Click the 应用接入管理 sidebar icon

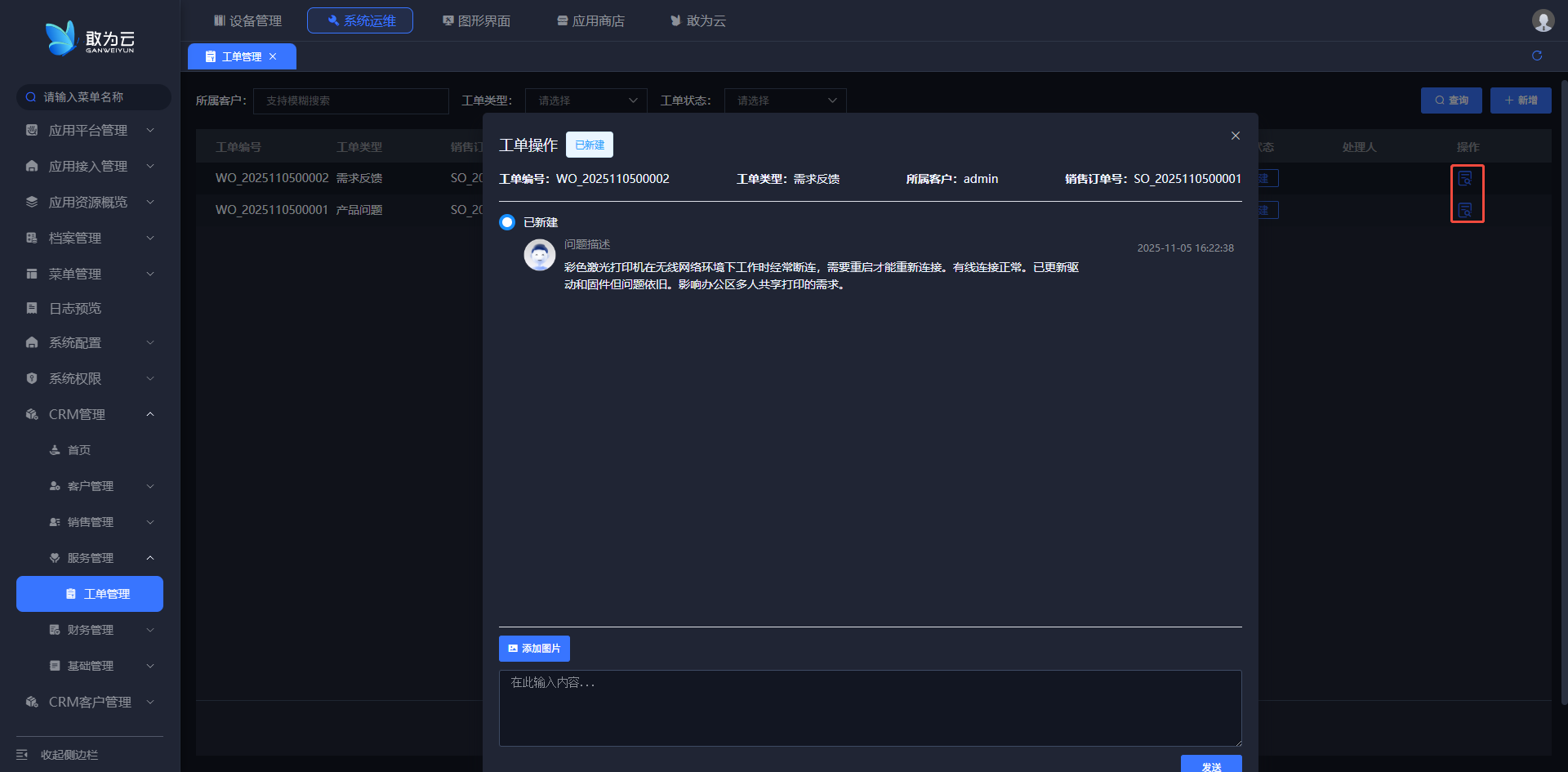(x=32, y=166)
